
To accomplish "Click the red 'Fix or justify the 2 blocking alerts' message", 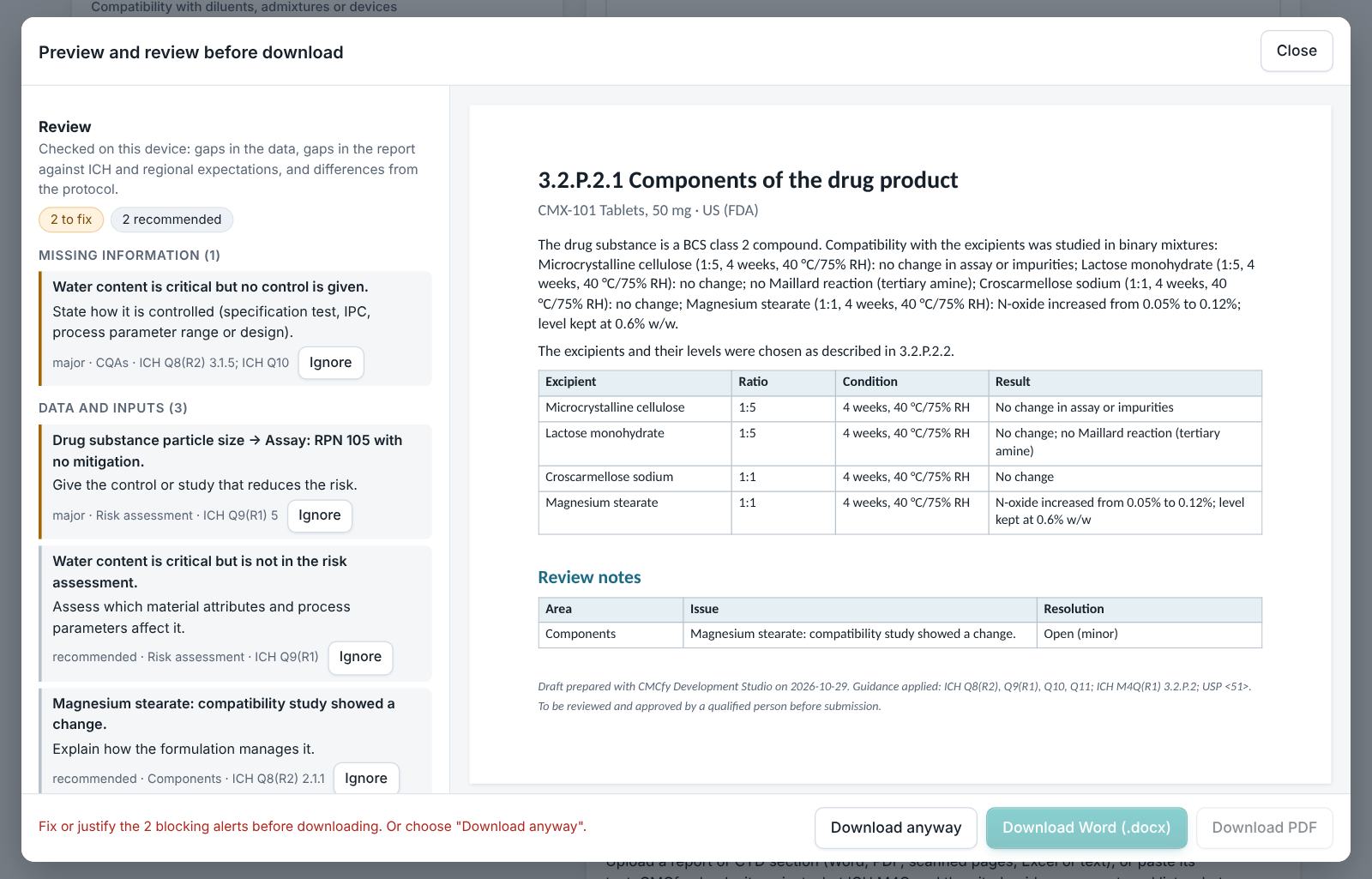I will pos(312,827).
